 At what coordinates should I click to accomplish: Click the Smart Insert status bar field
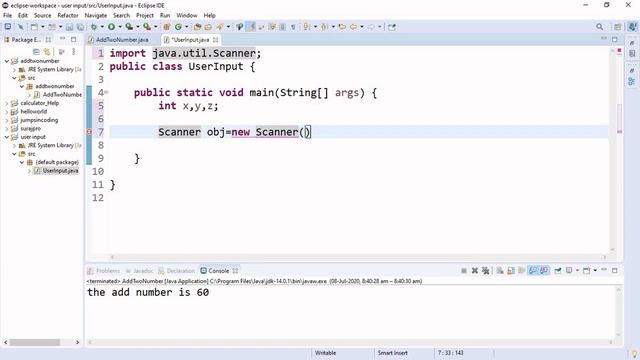click(x=393, y=353)
